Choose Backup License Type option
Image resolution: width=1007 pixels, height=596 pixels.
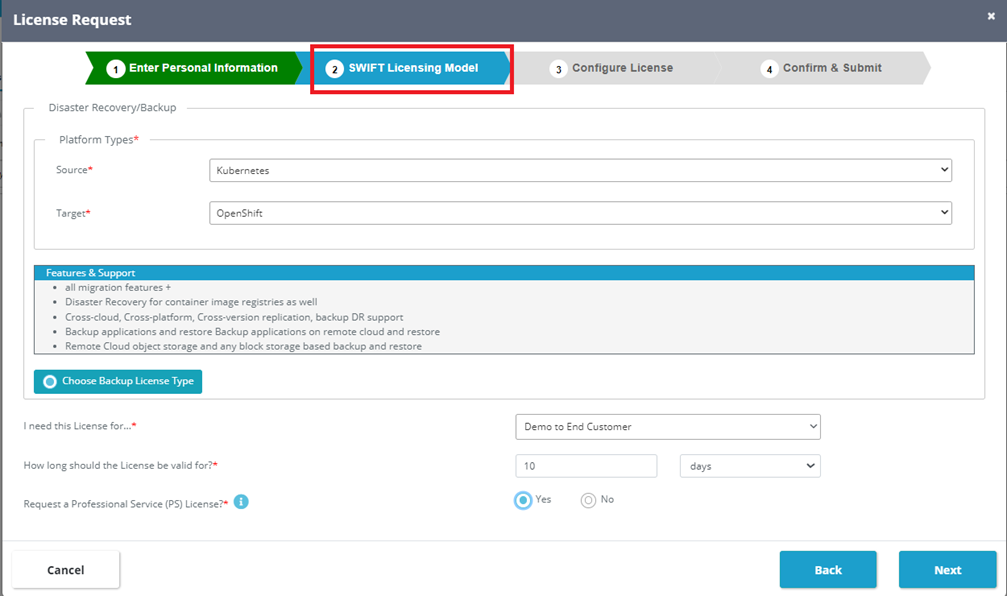[x=118, y=381]
